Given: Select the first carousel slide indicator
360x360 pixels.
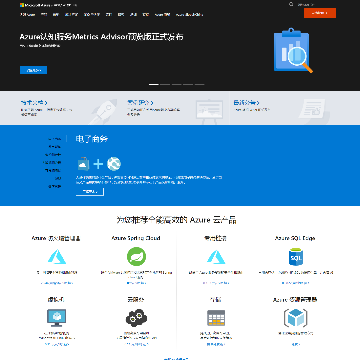Looking at the screenshot, I should [x=154, y=85].
